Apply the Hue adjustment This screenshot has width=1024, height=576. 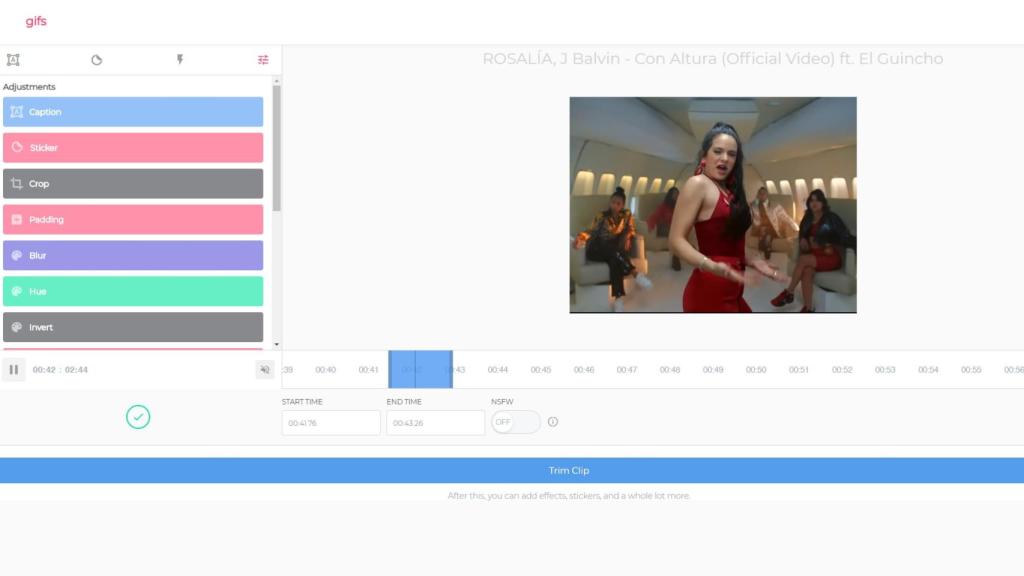tap(133, 292)
